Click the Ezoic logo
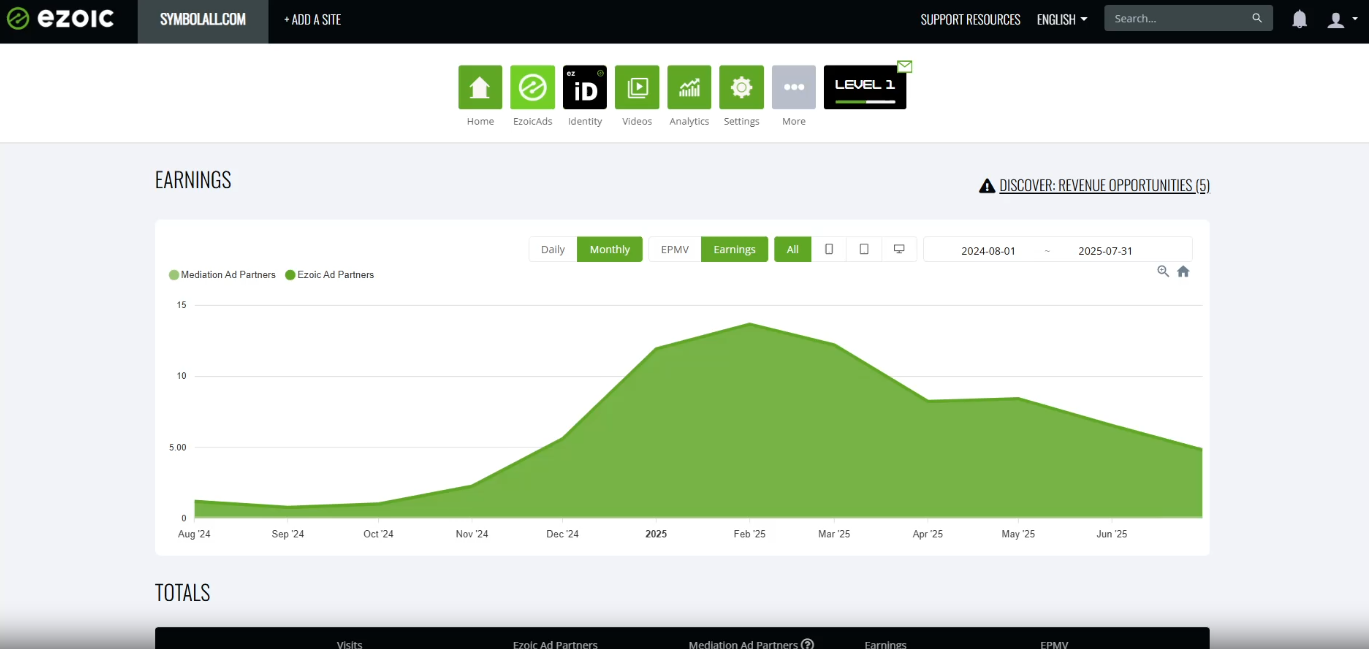Viewport: 1369px width, 649px height. [60, 19]
